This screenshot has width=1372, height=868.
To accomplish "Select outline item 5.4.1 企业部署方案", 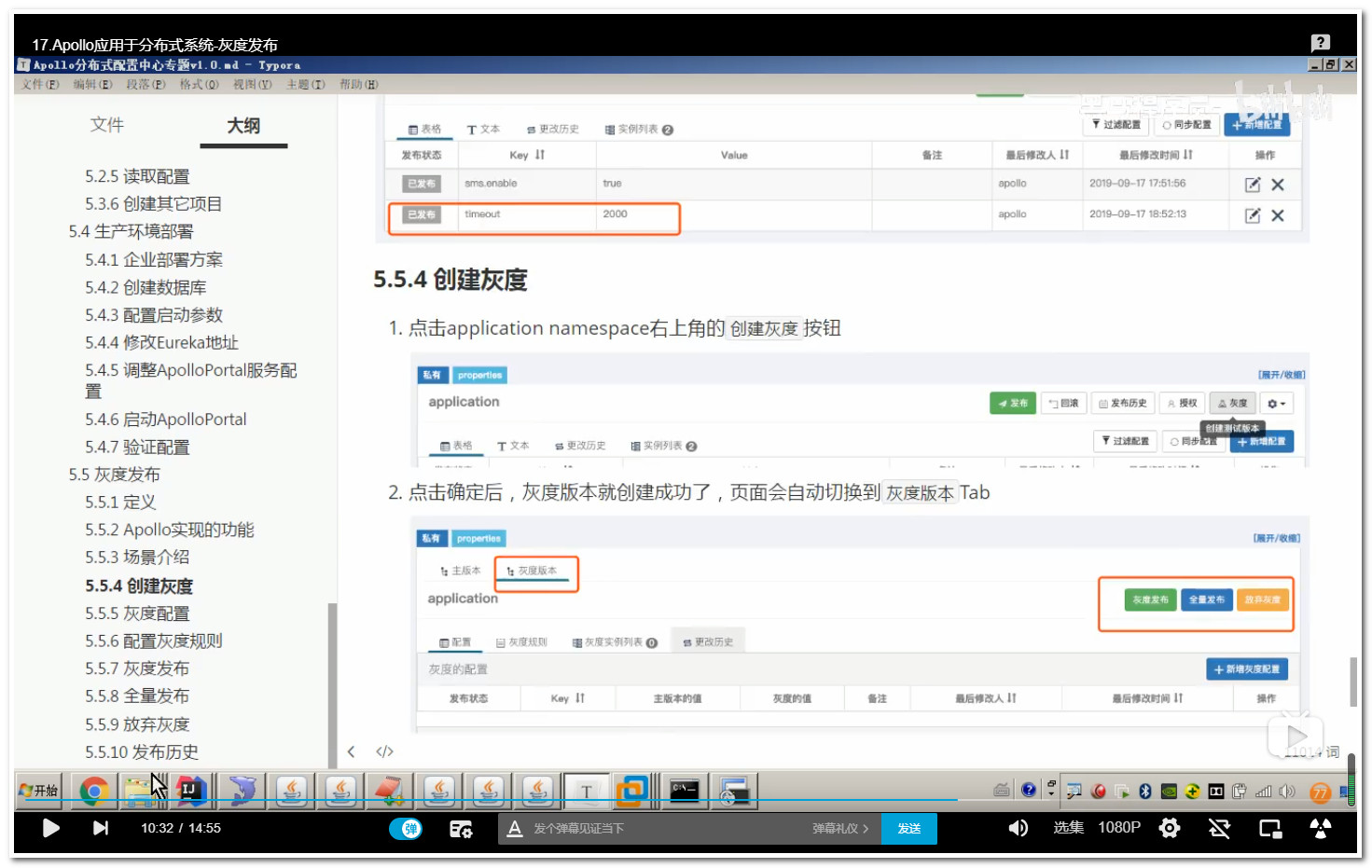I will click(x=154, y=259).
